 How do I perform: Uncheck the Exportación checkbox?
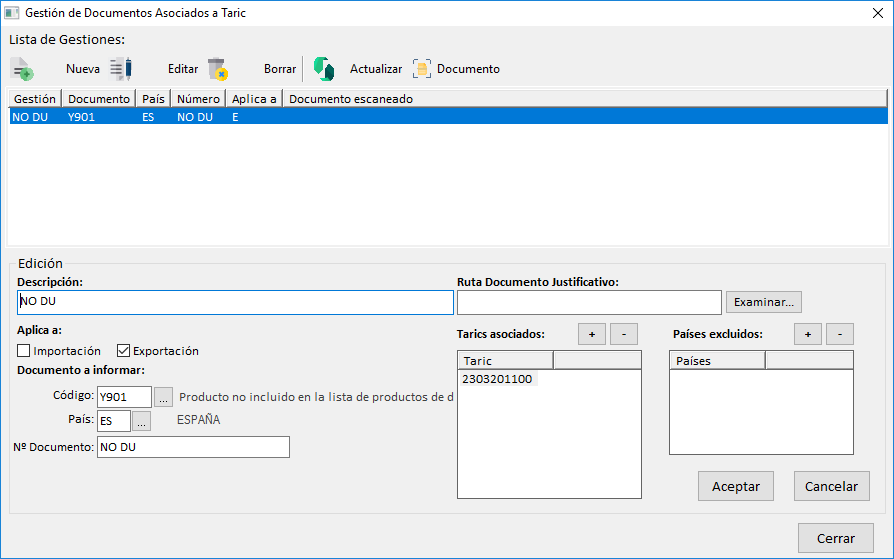[124, 351]
